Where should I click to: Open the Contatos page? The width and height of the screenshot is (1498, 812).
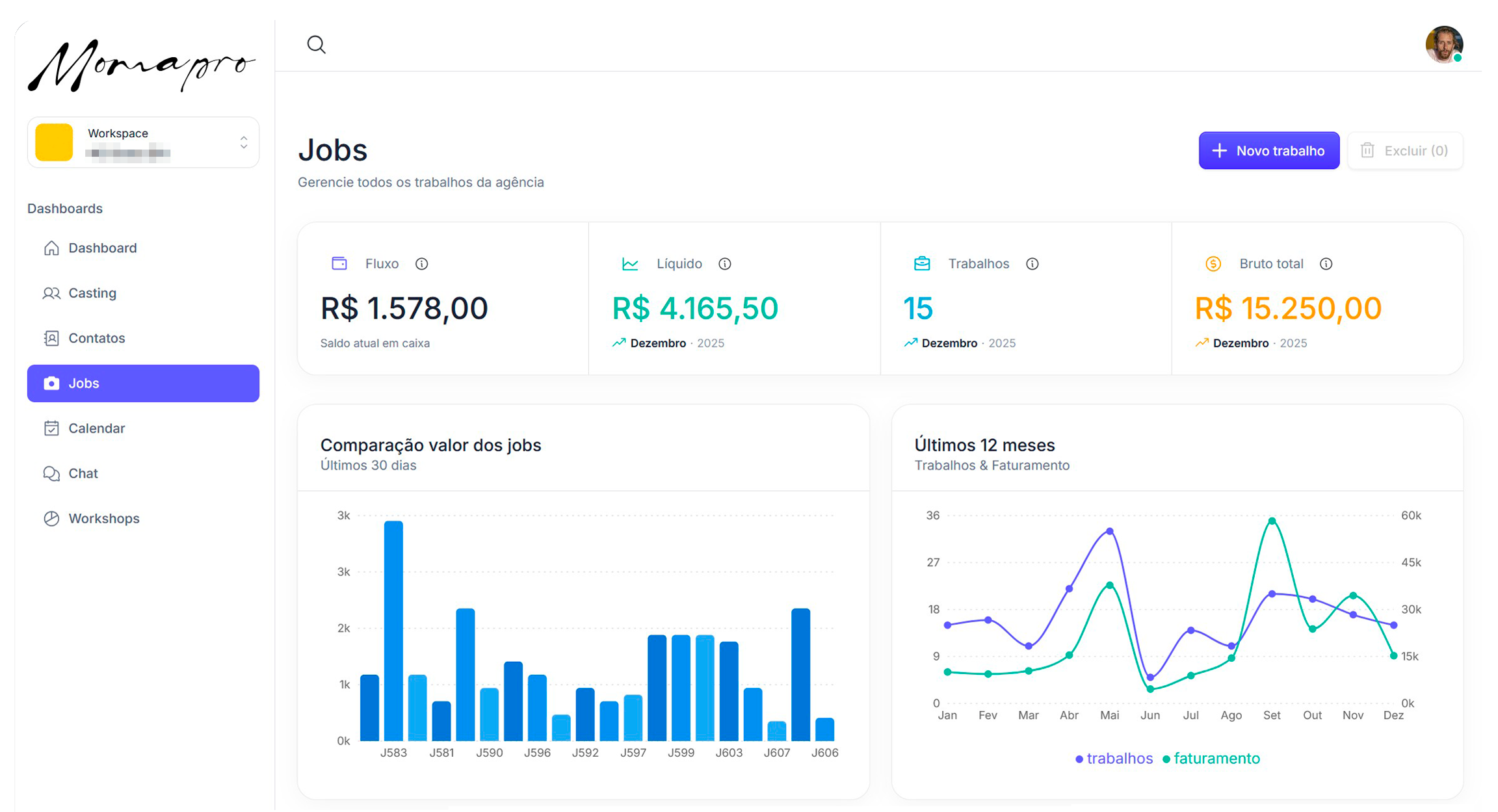click(x=96, y=338)
